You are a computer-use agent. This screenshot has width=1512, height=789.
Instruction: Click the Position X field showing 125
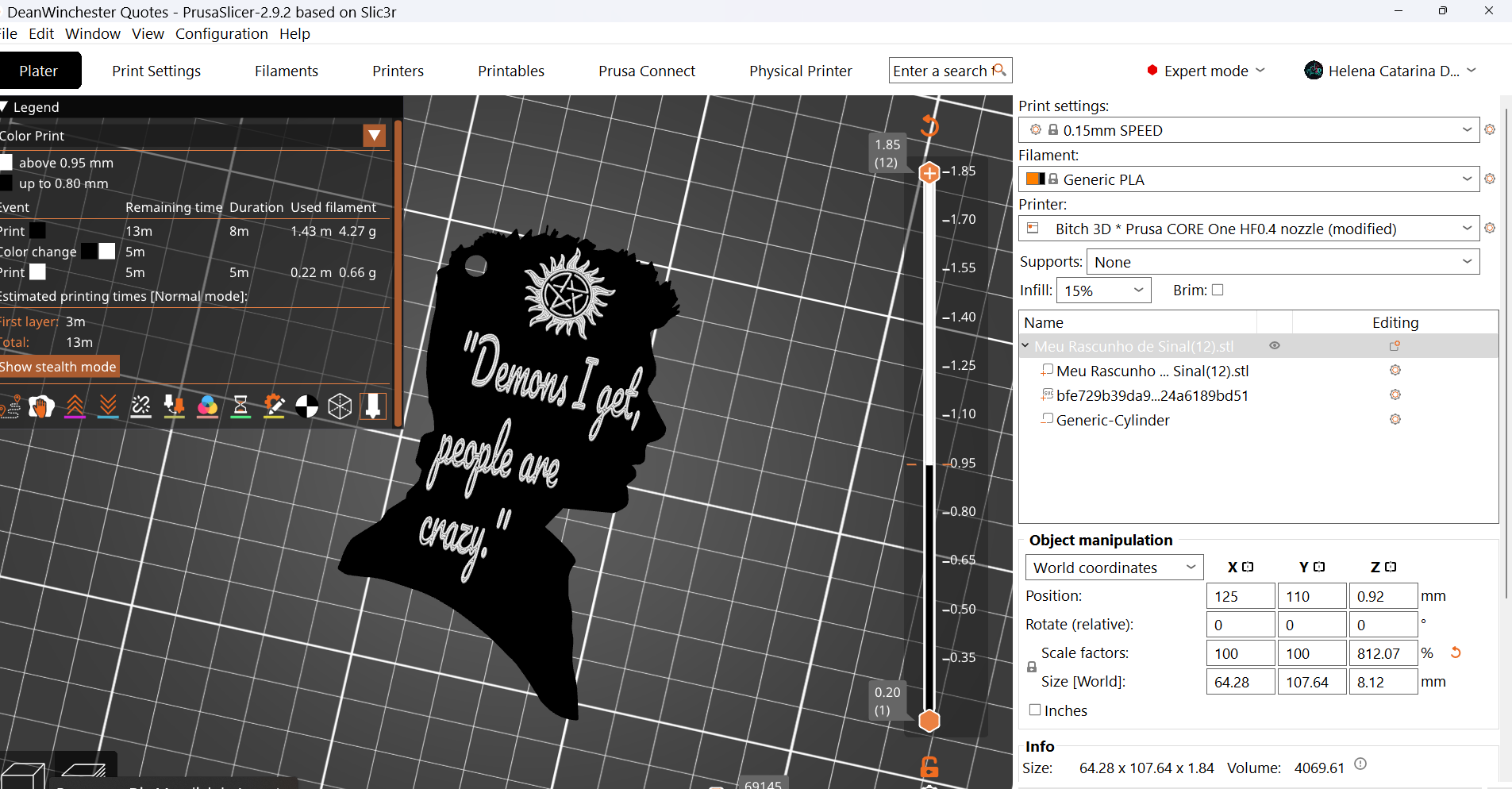click(x=1241, y=596)
